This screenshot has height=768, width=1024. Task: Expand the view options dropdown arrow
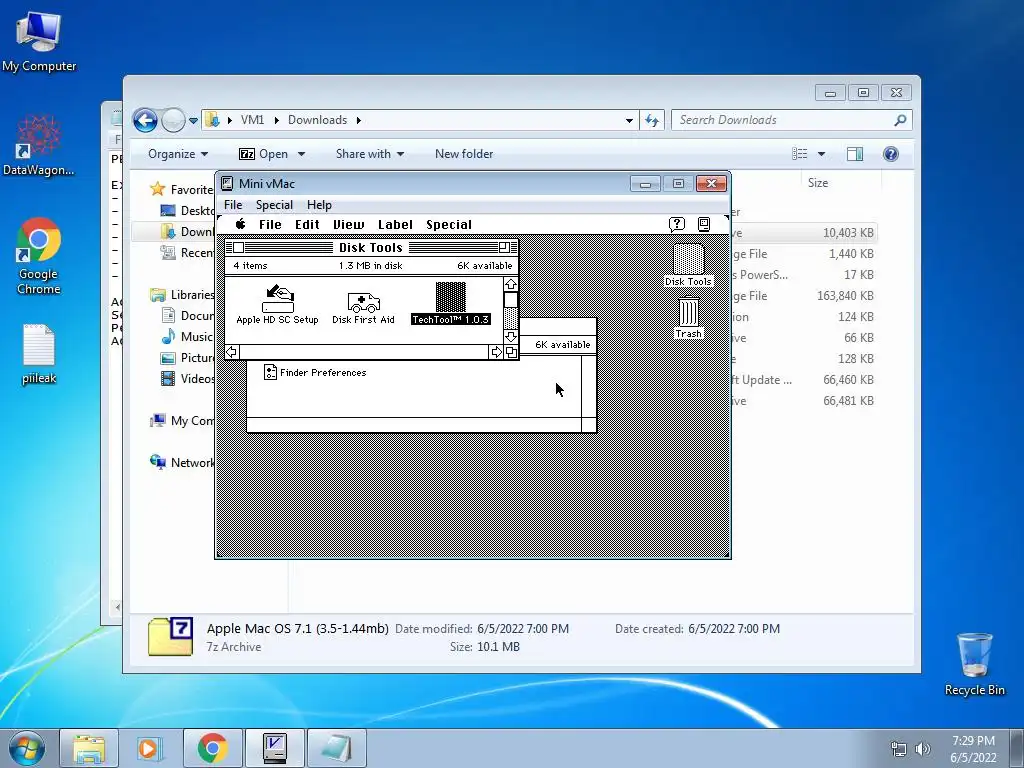822,154
